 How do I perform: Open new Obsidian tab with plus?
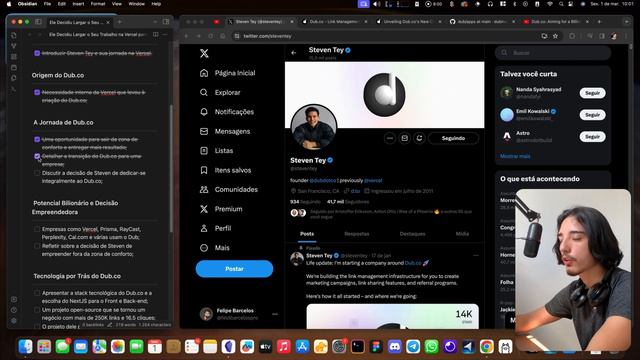click(120, 22)
